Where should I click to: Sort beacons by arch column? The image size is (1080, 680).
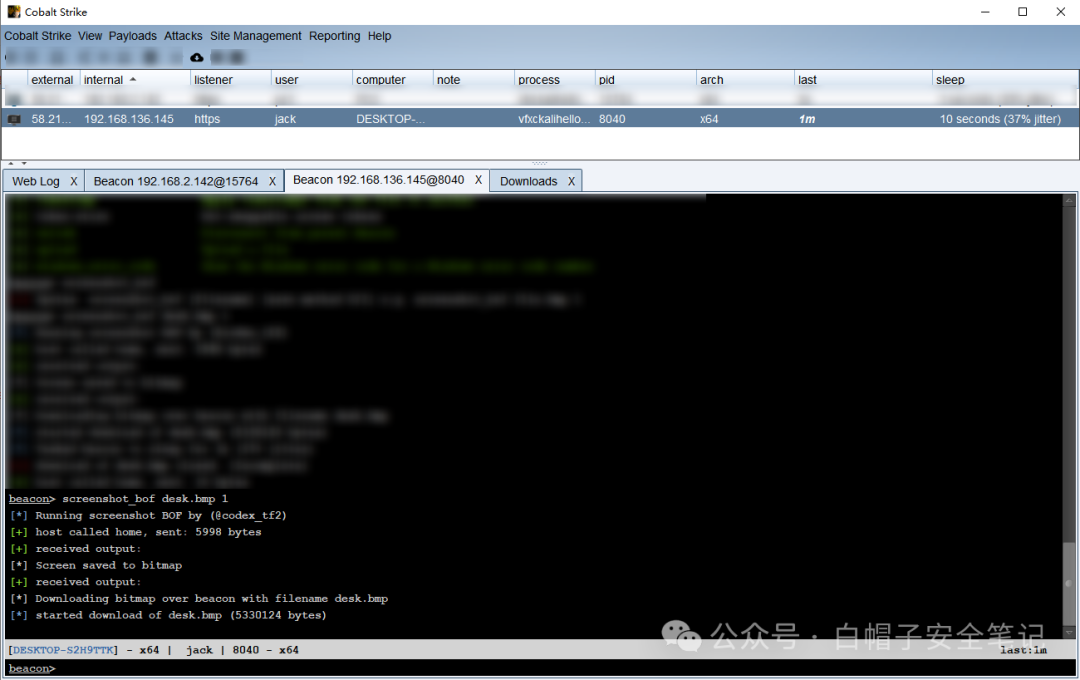[745, 80]
